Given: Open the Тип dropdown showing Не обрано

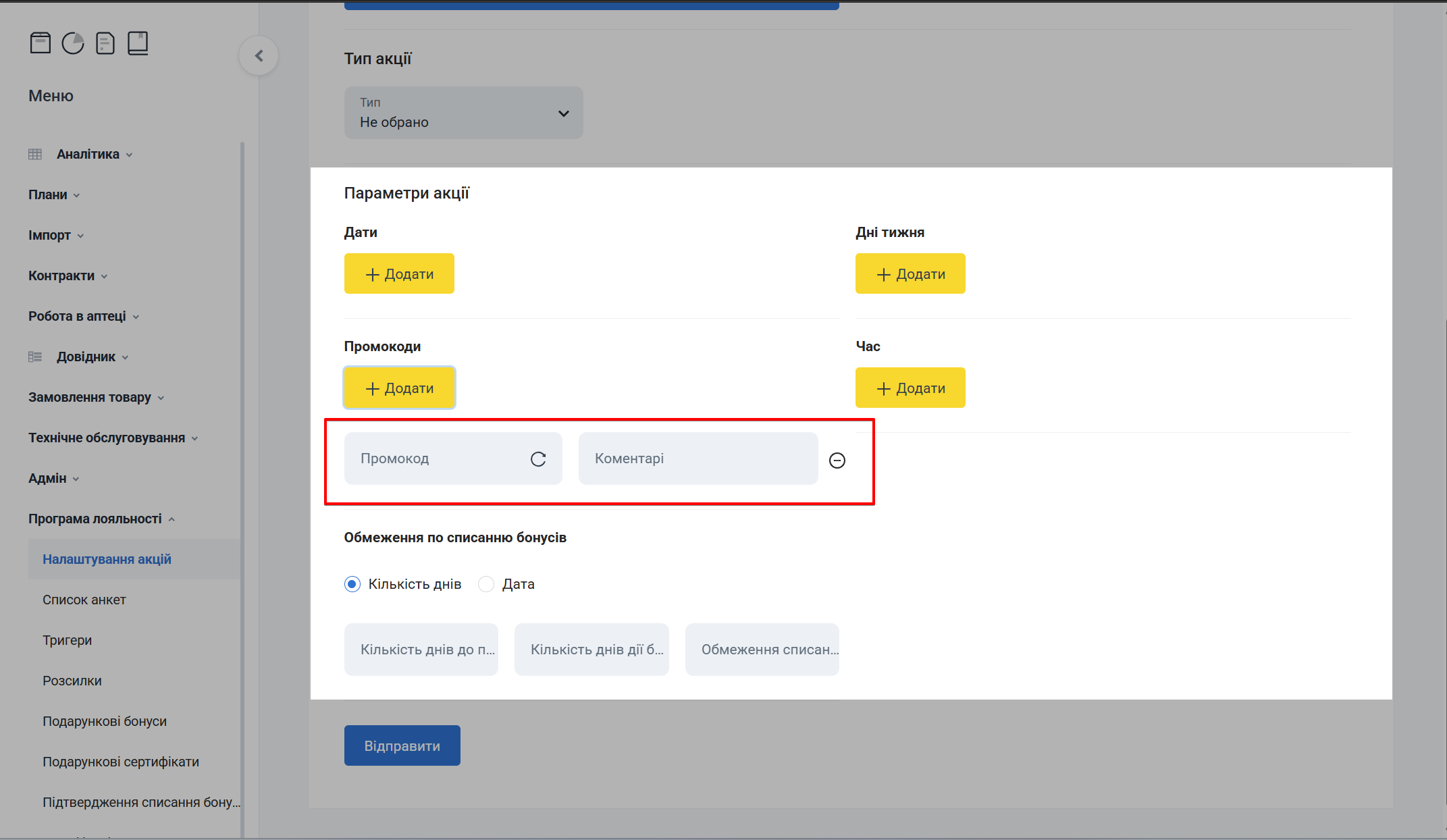Looking at the screenshot, I should tap(463, 113).
